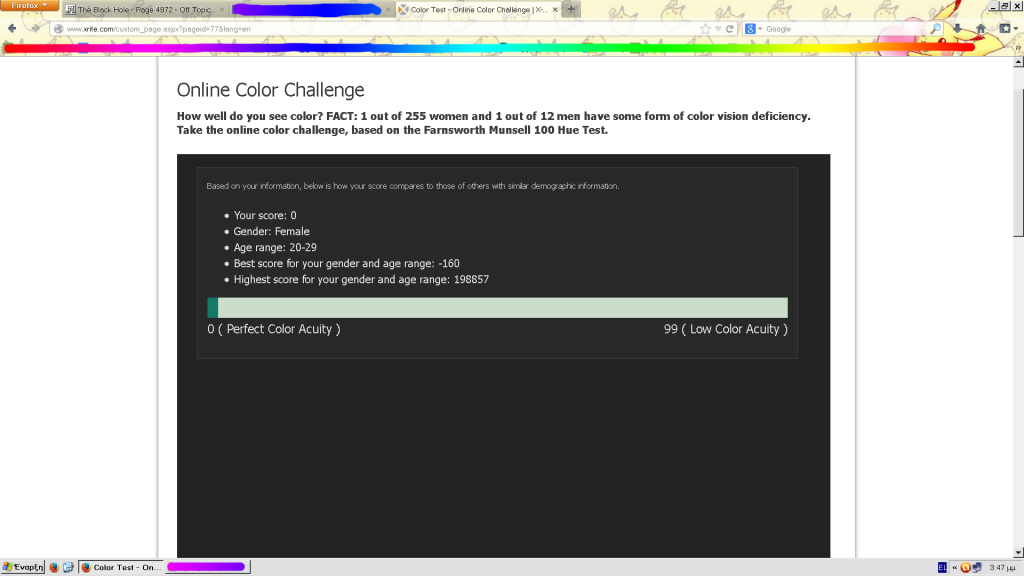Expand the bookmarks menu dropdown arrow

click(x=1016, y=27)
